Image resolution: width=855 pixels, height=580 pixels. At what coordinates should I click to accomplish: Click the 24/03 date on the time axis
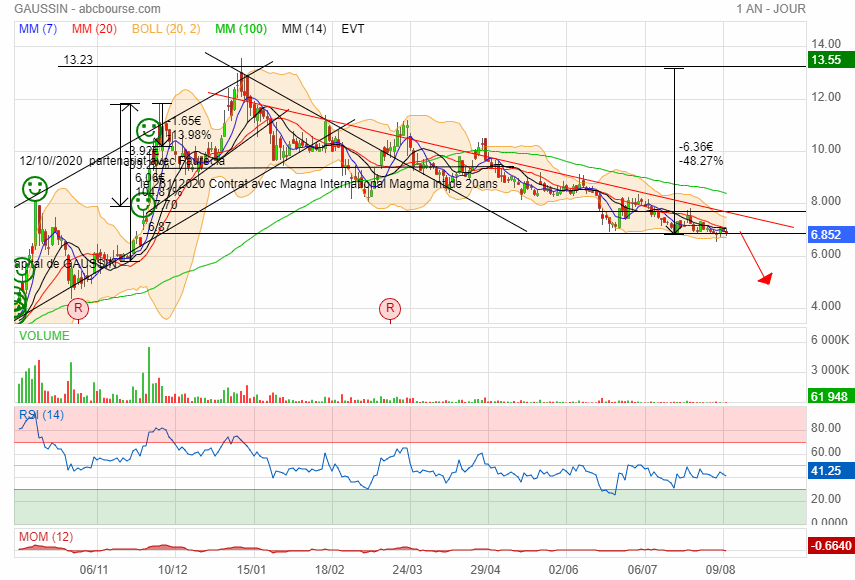[x=407, y=570]
